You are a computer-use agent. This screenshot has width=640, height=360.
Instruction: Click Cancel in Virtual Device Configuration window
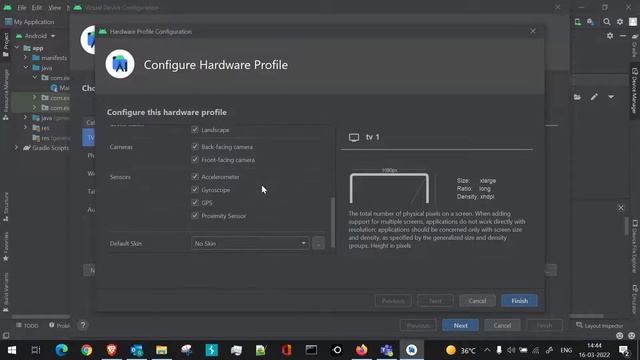tap(502, 325)
